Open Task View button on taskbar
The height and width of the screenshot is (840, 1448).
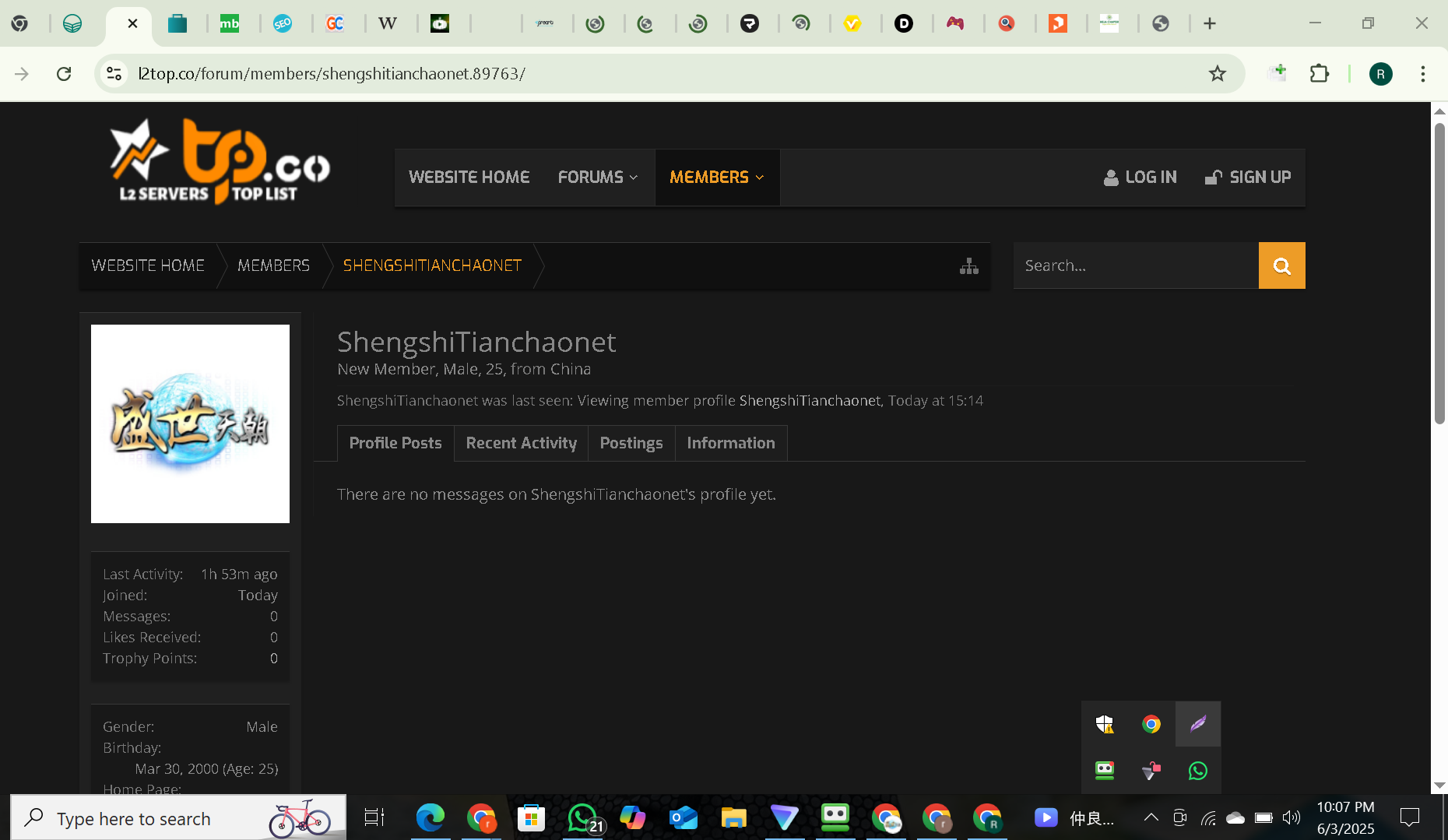pos(374,817)
